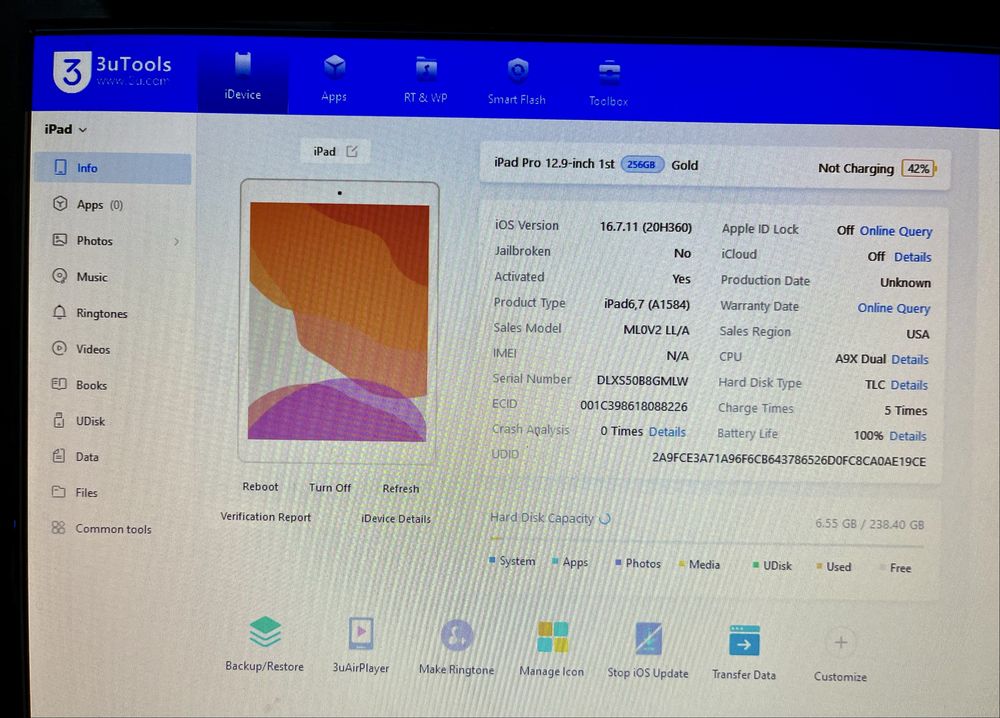This screenshot has height=718, width=1000.
Task: Click the iPad Pro 12.9-inch 1st title
Action: (554, 163)
